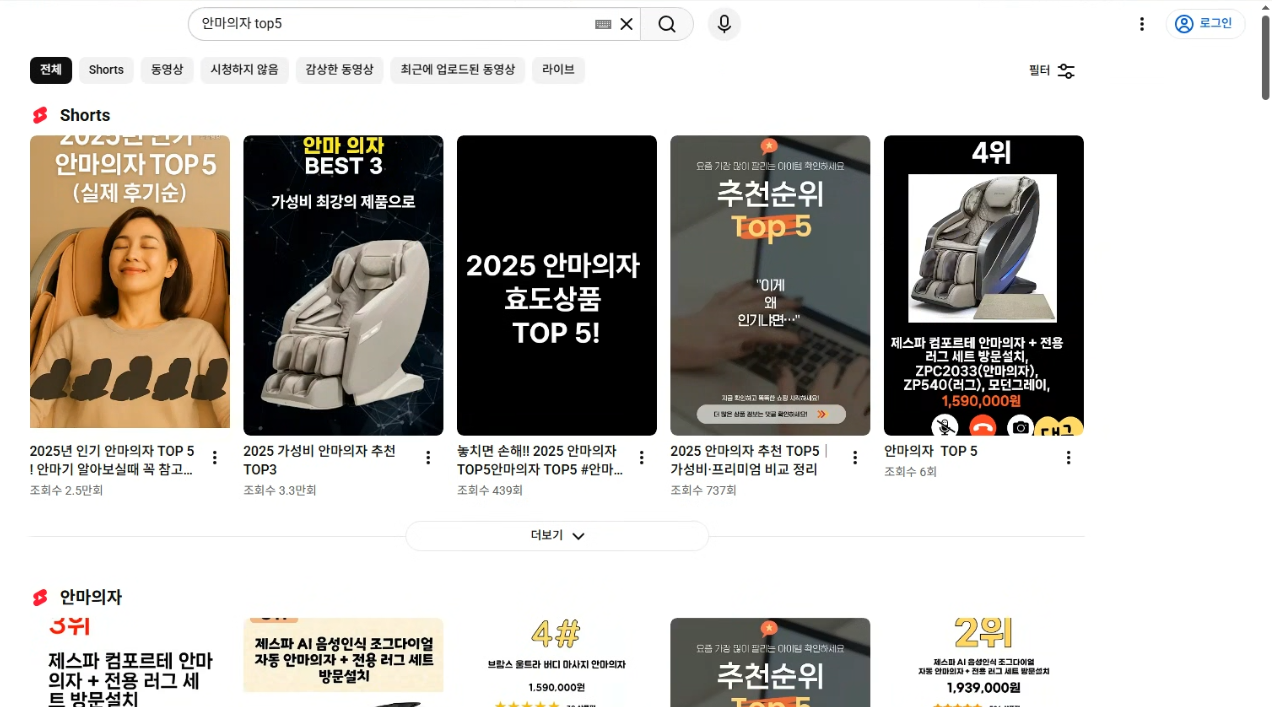This screenshot has width=1272, height=707.
Task: Switch to the 동영상 tab
Action: pyautogui.click(x=167, y=70)
